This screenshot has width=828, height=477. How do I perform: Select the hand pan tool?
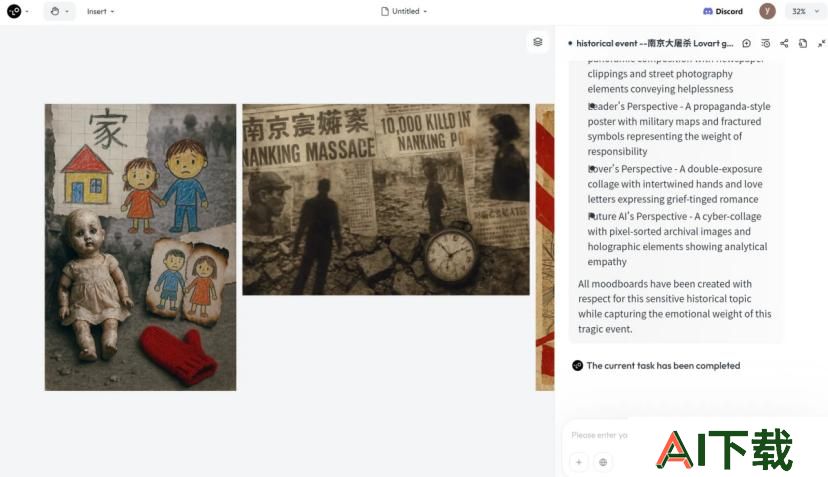[55, 11]
